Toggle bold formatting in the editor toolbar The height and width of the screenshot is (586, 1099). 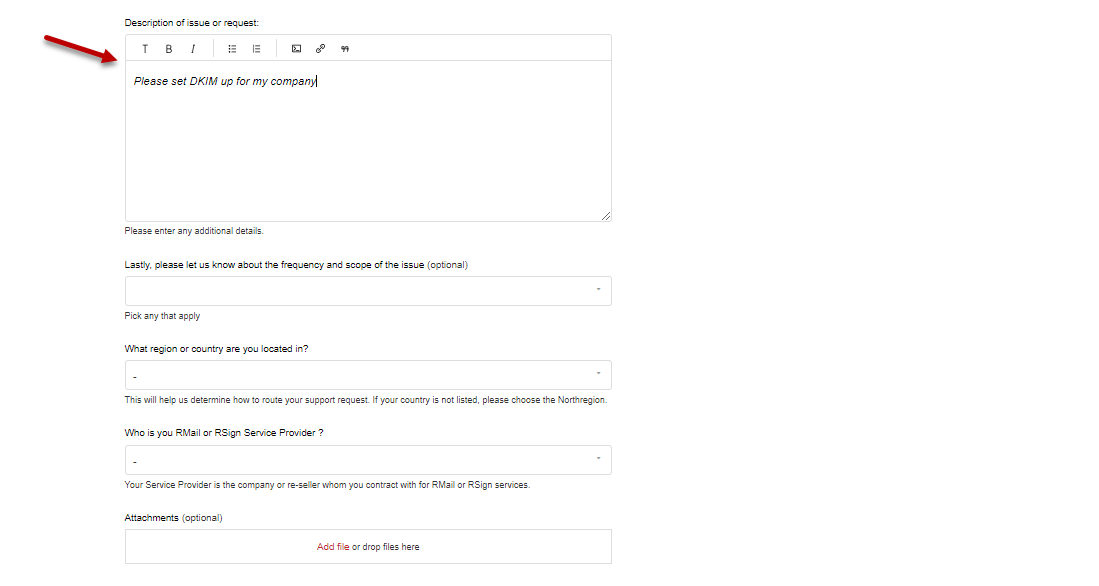pyautogui.click(x=169, y=49)
